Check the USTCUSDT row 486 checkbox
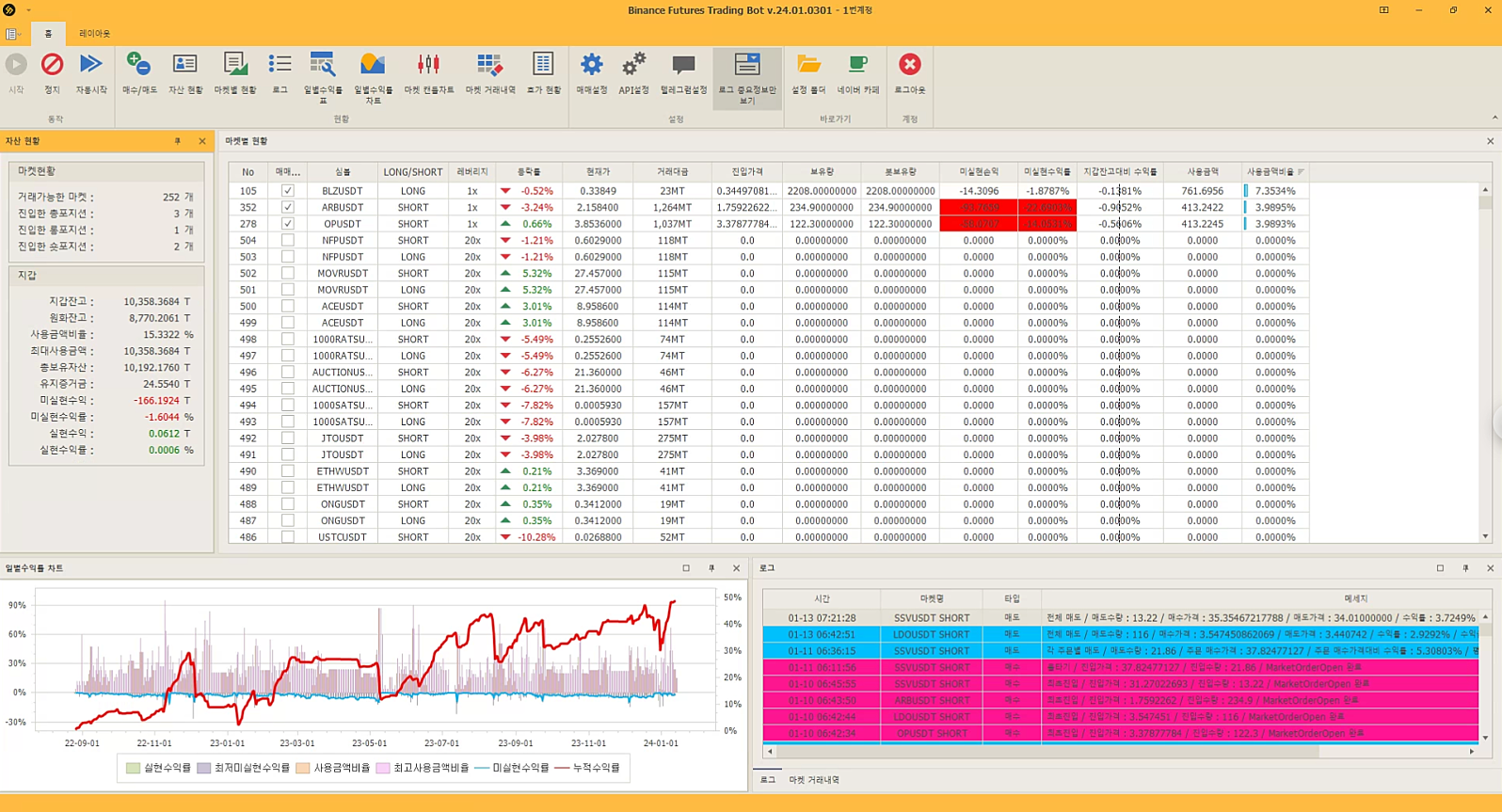Viewport: 1502px width, 812px height. coord(287,537)
